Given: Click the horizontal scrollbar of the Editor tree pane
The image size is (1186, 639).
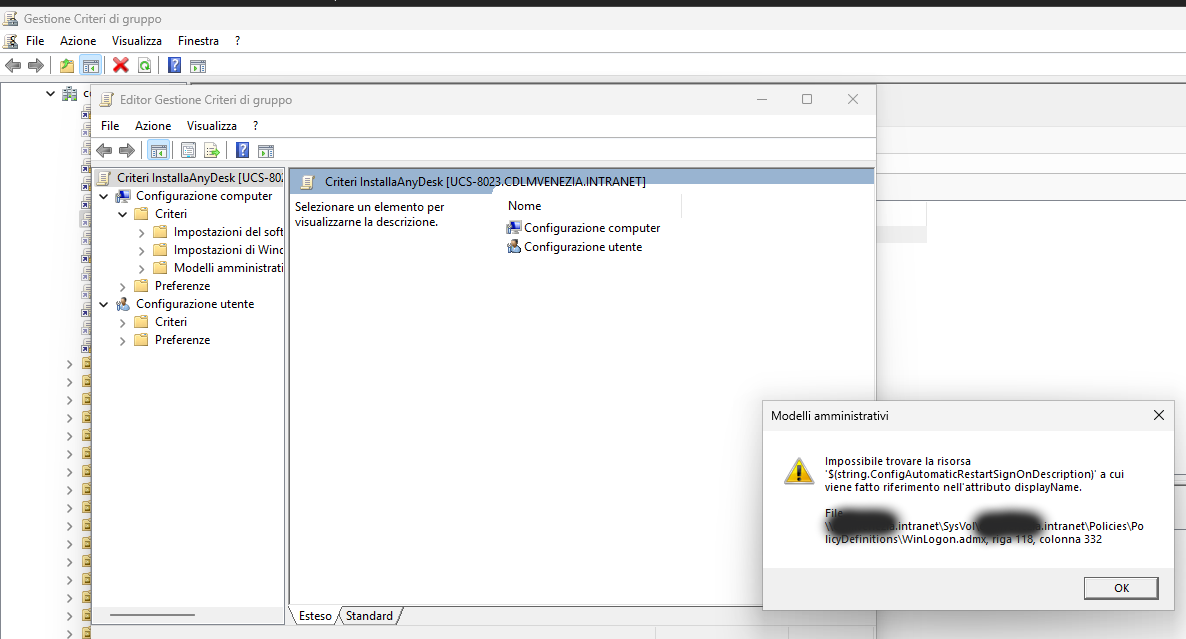Looking at the screenshot, I should click(x=152, y=615).
